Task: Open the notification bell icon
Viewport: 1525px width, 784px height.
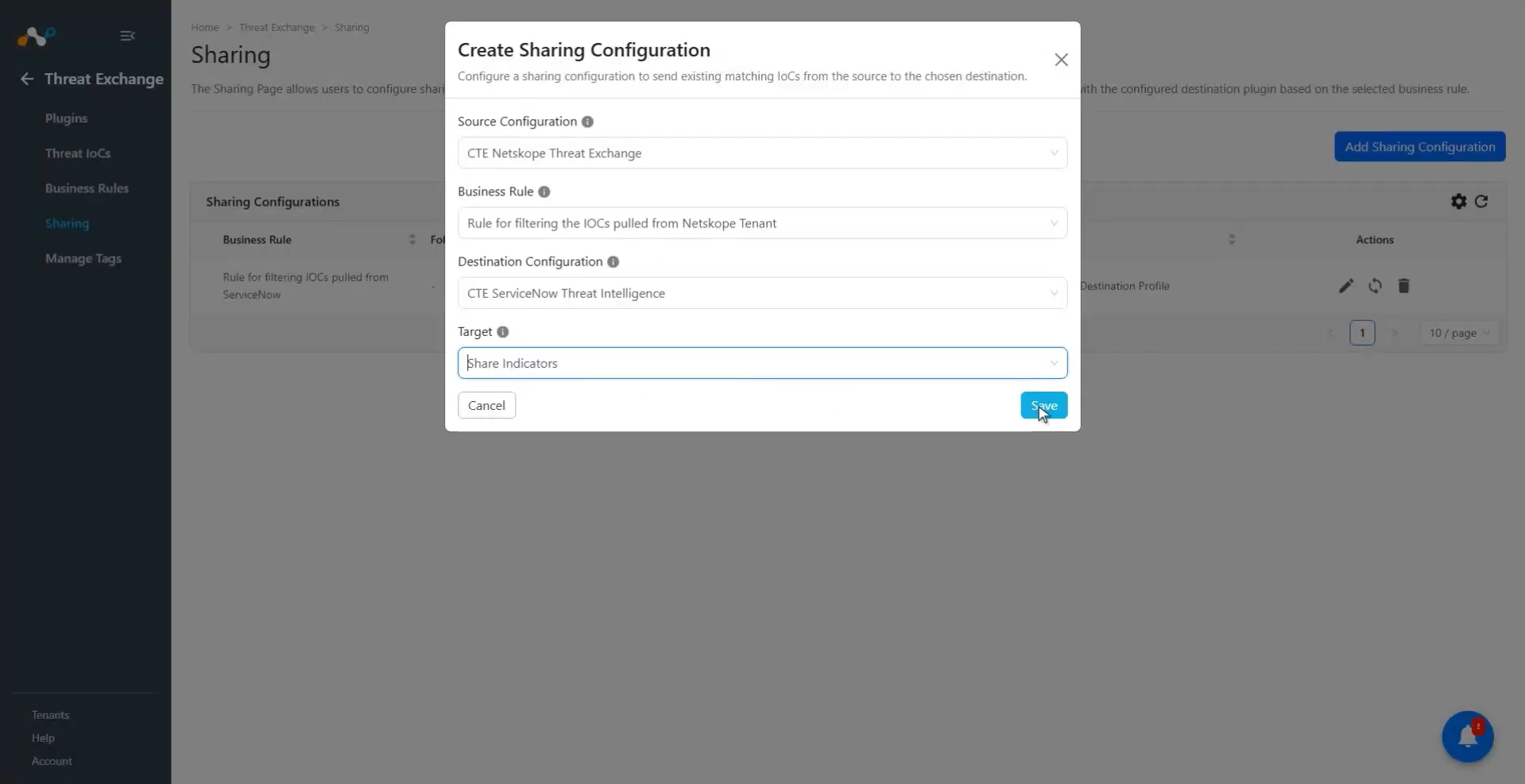Action: click(1468, 736)
